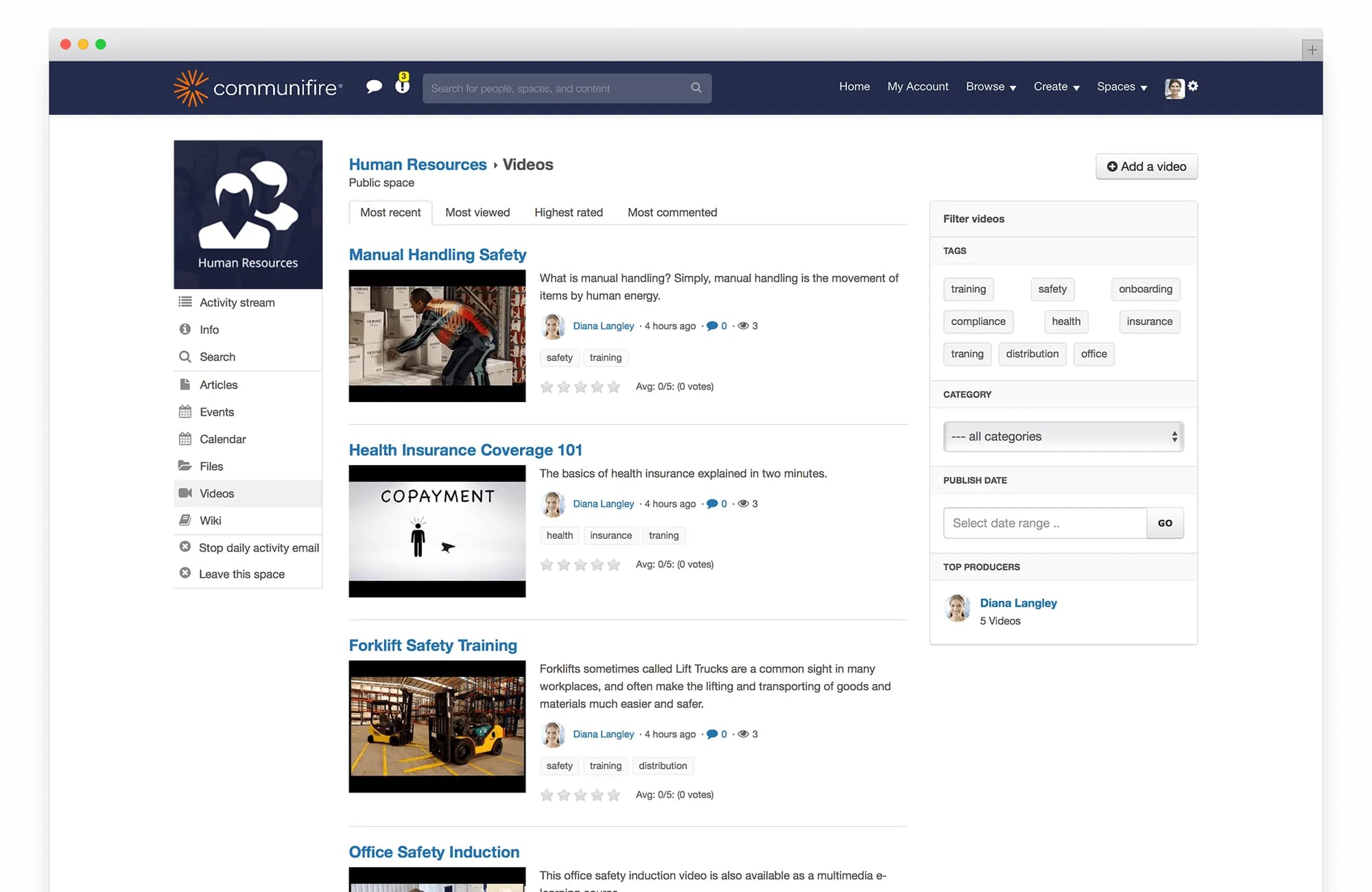Viewport: 1372px width, 892px height.
Task: Click the Videos camera icon
Action: (x=185, y=493)
